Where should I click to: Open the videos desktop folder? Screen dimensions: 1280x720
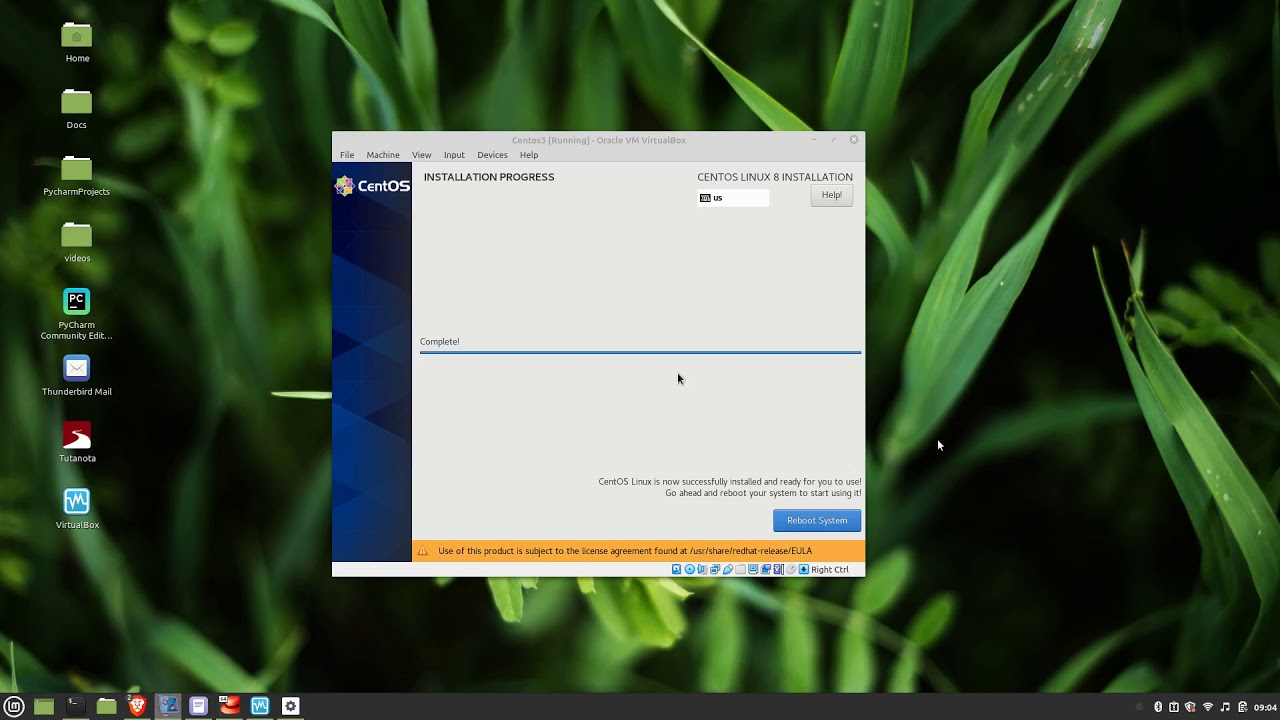point(77,244)
